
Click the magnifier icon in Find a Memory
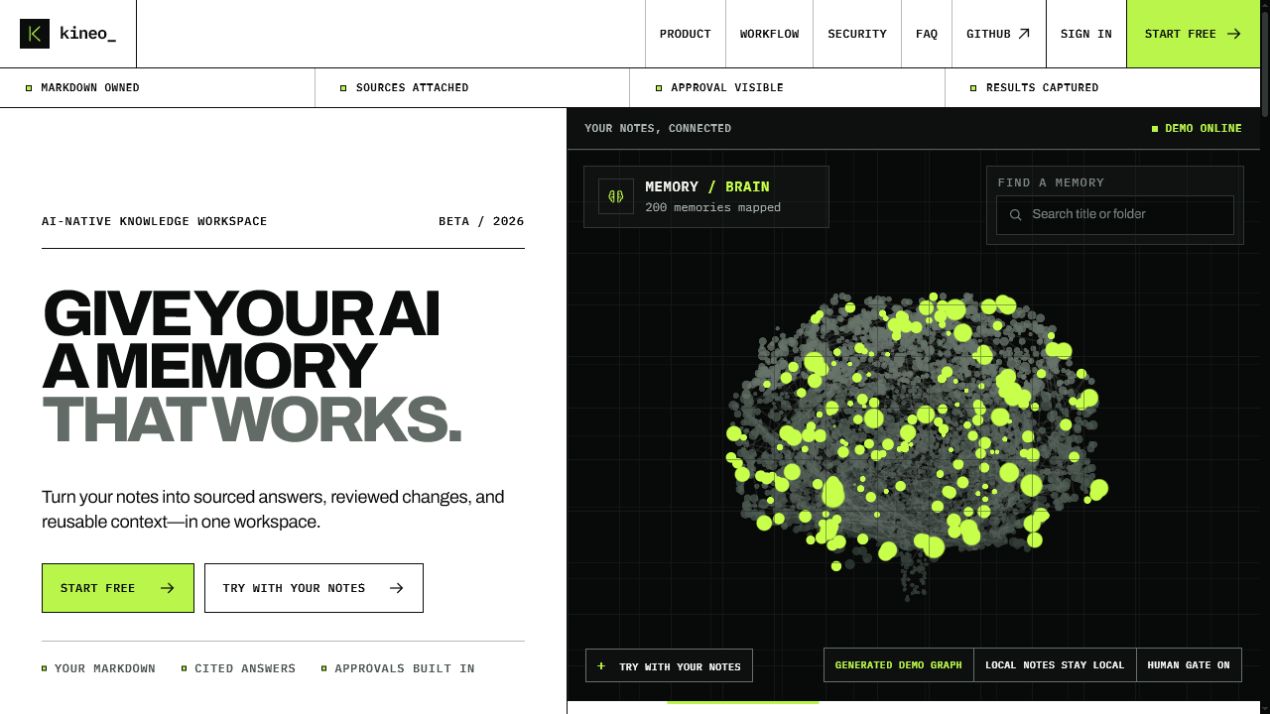(x=1016, y=215)
